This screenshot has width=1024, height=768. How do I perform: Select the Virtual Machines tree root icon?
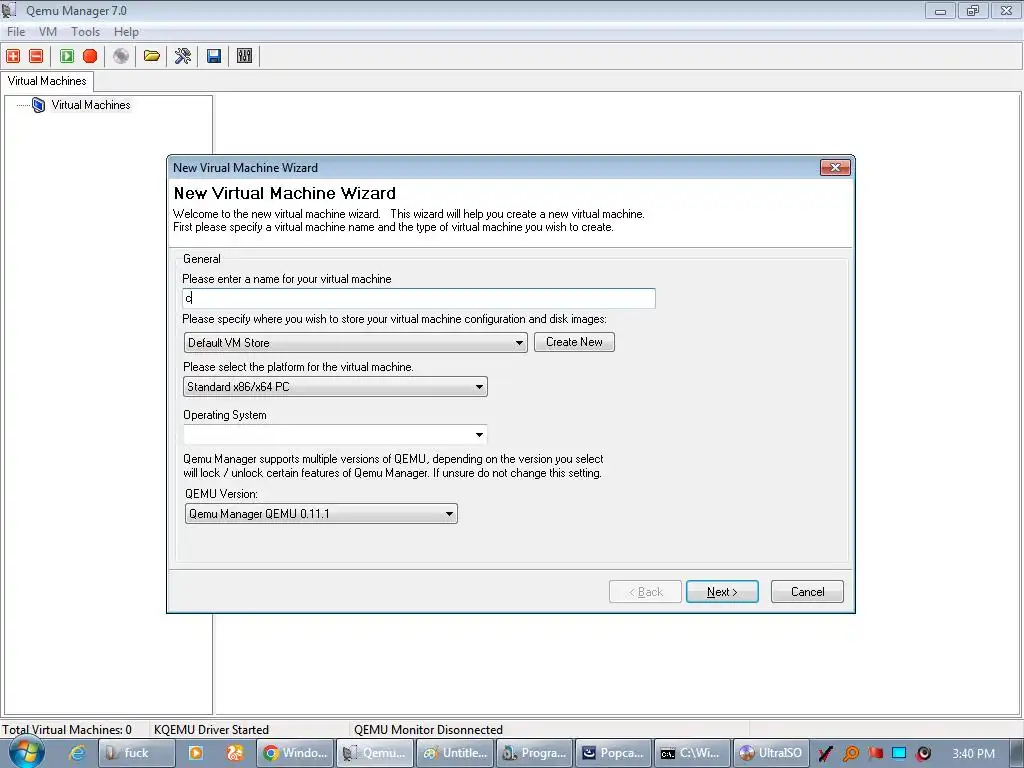coord(39,105)
